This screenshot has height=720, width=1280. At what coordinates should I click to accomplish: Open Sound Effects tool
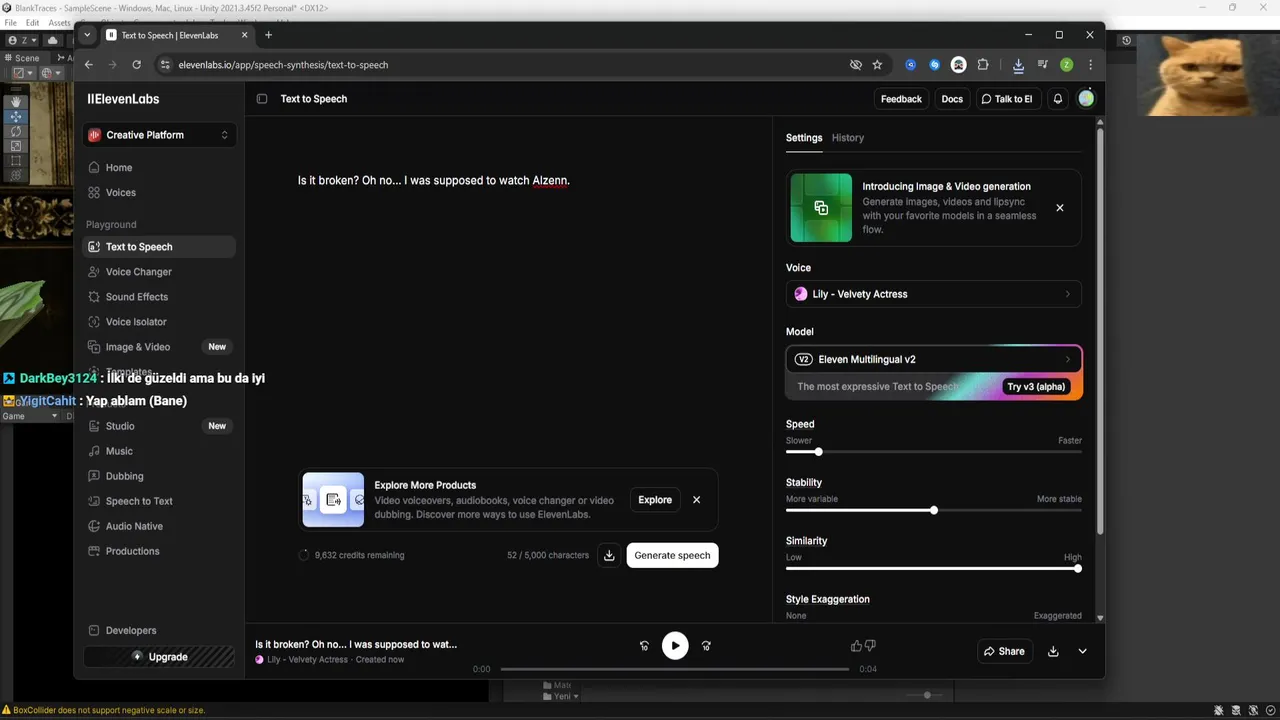tap(159, 297)
